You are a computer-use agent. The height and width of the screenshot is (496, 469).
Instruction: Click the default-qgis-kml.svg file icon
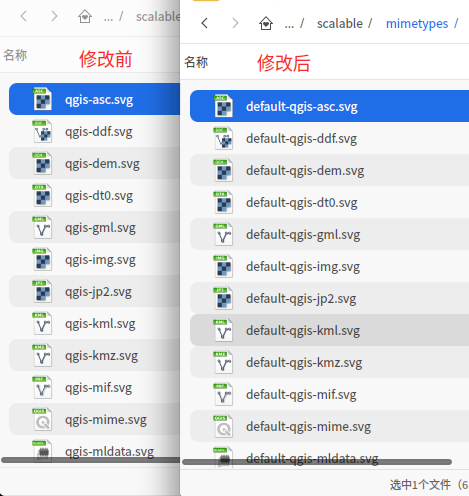pos(223,330)
